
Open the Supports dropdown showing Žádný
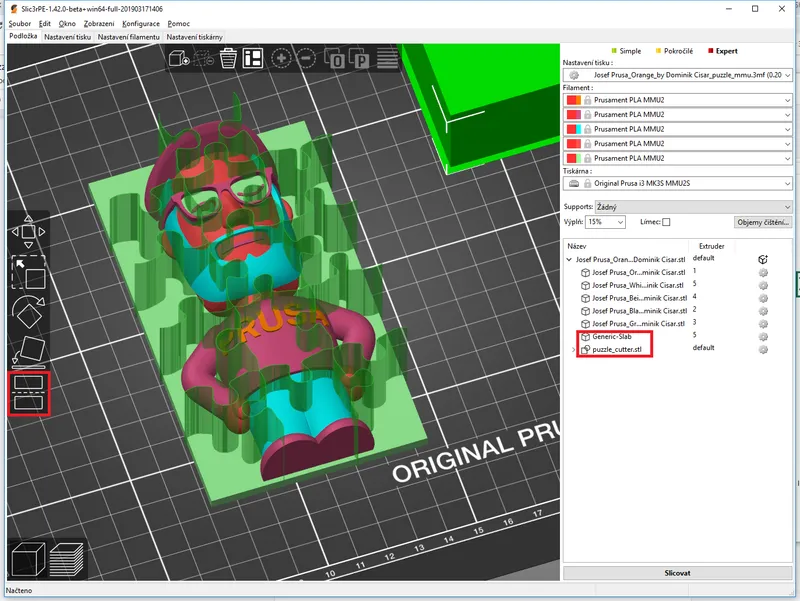click(693, 206)
